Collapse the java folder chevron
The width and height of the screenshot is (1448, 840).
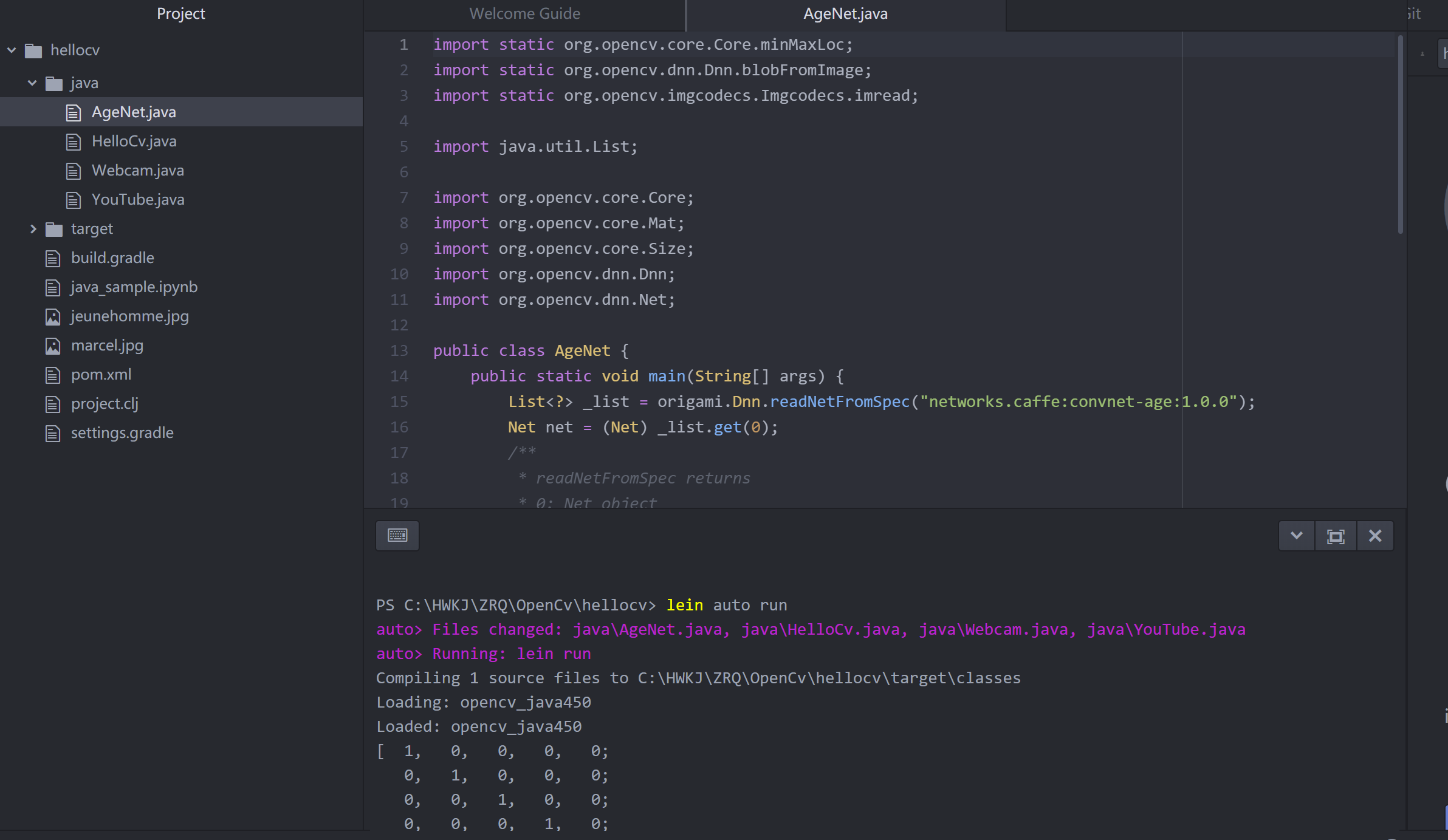[x=32, y=83]
